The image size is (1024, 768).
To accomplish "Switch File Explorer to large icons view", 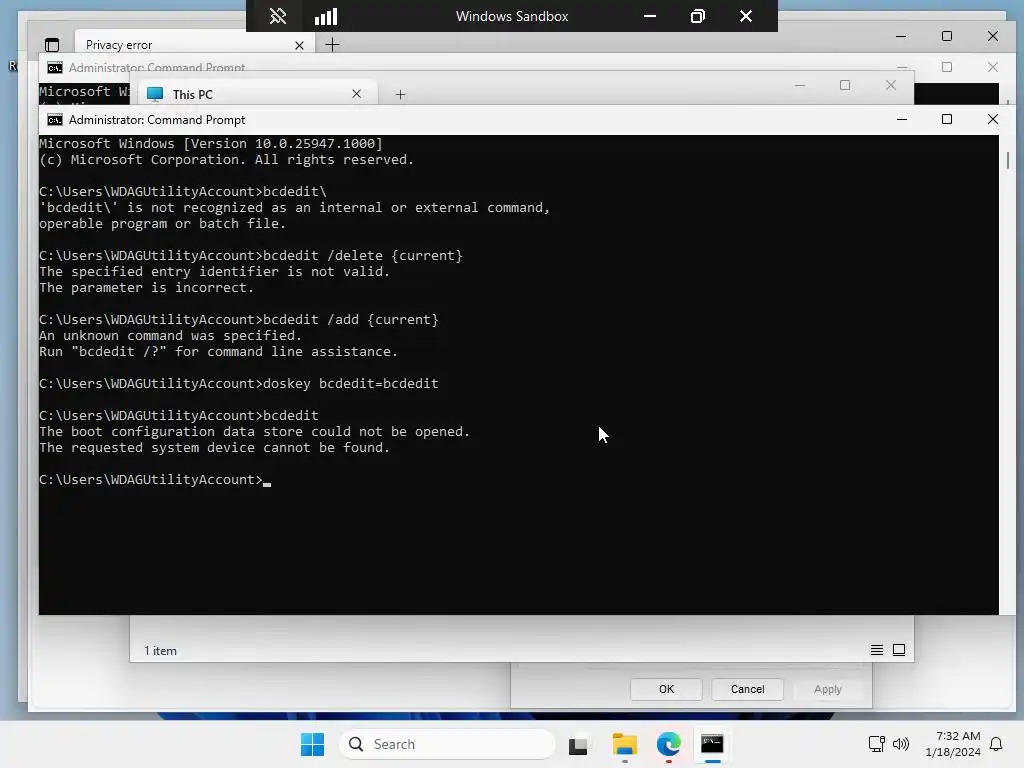I will (x=899, y=650).
